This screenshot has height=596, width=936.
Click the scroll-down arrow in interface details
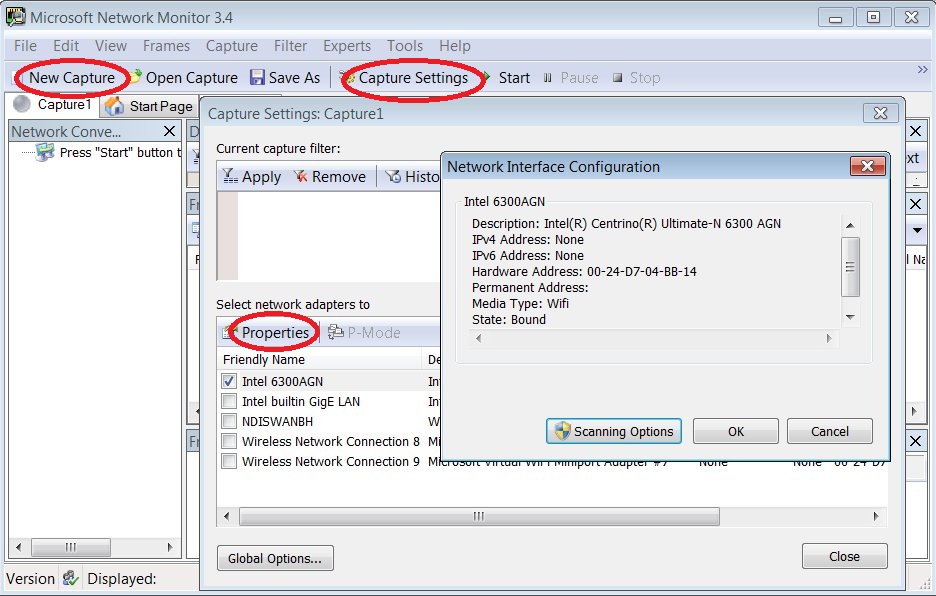[x=850, y=317]
